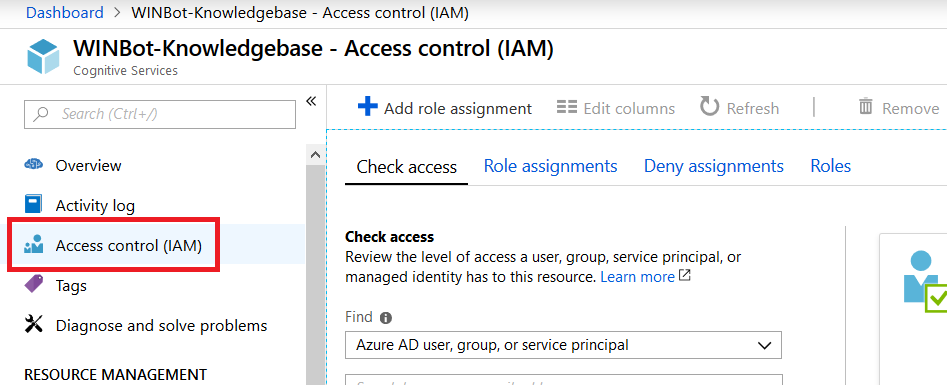
Task: Click Edit columns in toolbar
Action: tap(615, 108)
